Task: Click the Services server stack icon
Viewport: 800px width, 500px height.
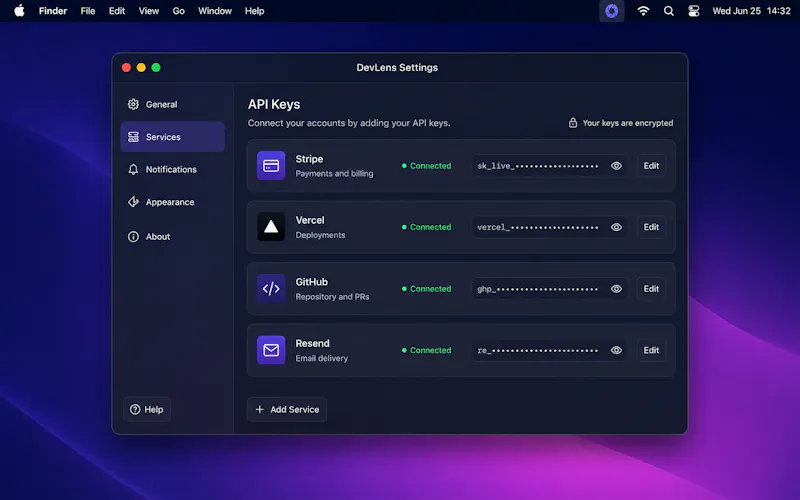Action: 133,137
